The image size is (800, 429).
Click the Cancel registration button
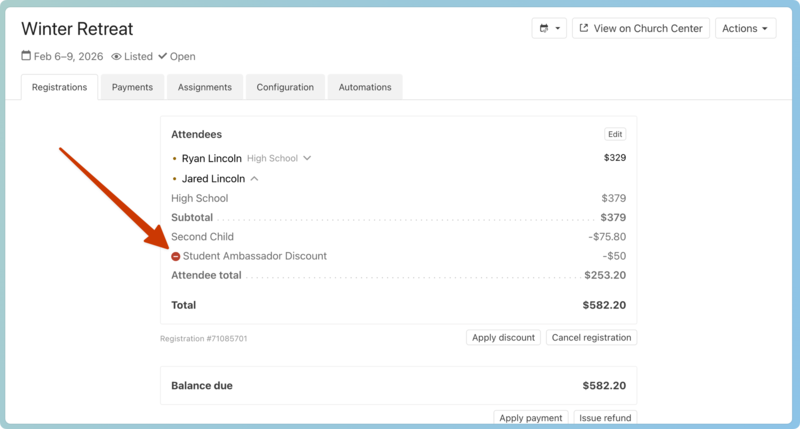point(591,338)
